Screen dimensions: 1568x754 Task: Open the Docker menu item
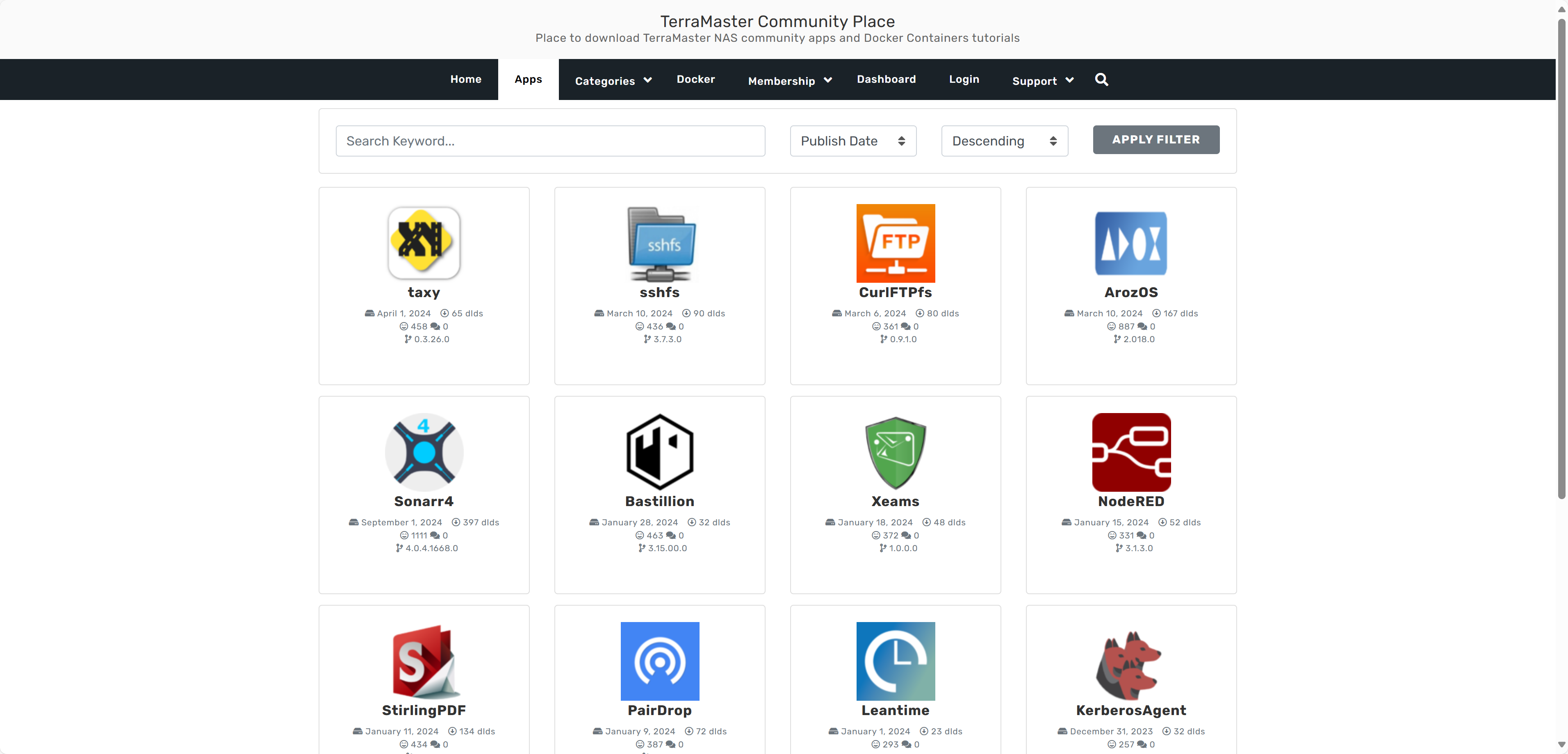coord(696,79)
